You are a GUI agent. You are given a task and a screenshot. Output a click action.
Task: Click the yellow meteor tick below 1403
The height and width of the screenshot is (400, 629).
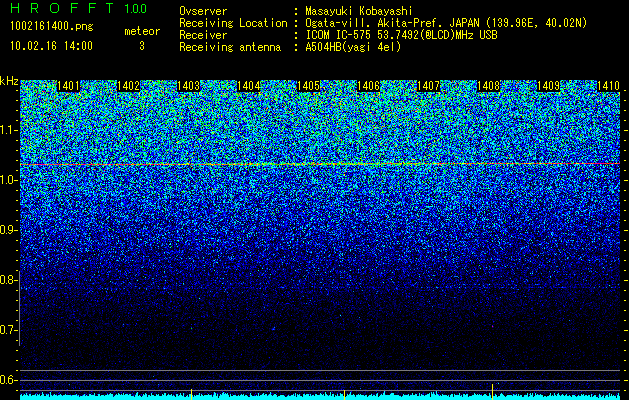tap(191, 394)
